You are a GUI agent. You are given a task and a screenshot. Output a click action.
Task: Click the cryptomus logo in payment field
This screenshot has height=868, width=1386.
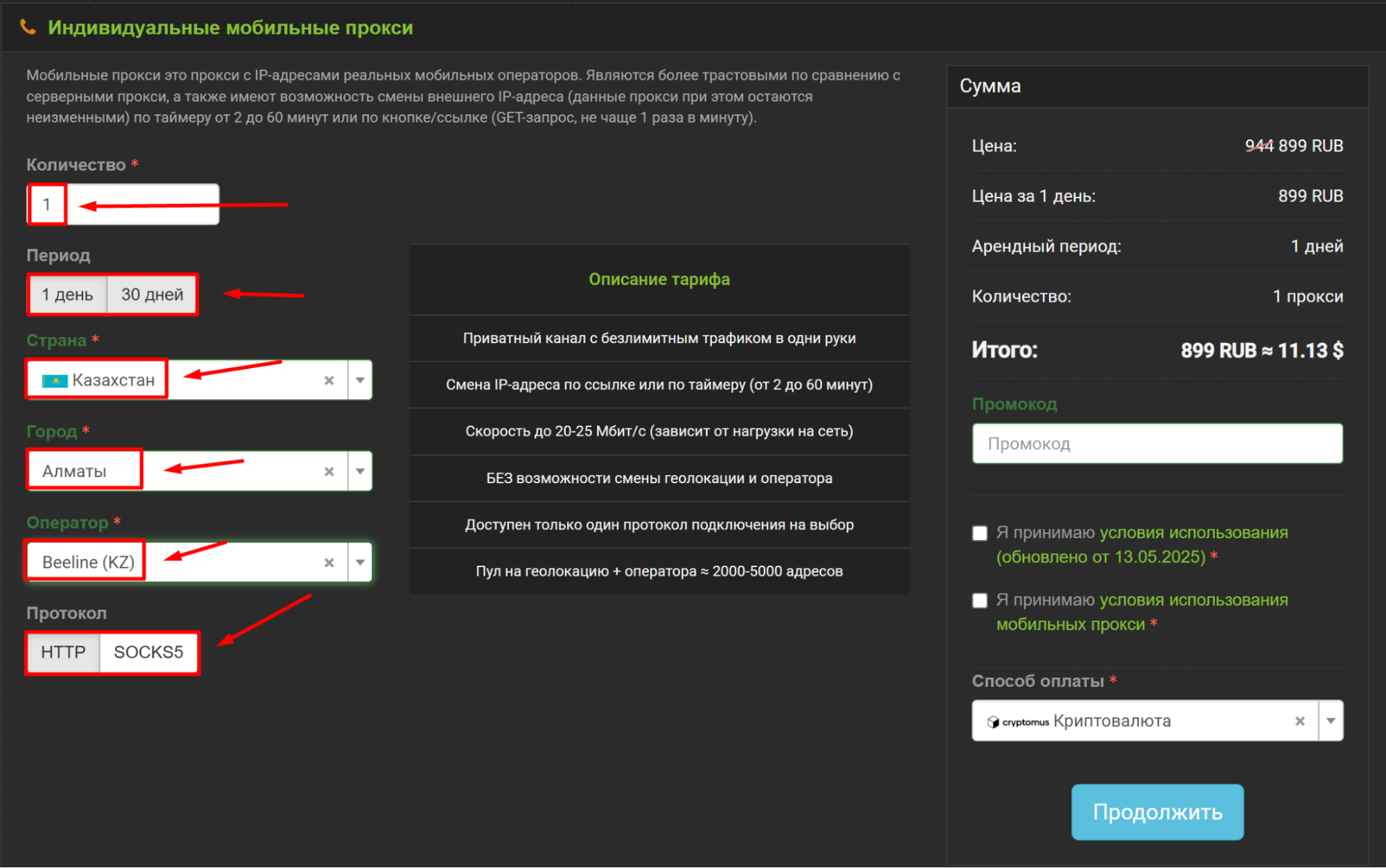[1018, 722]
